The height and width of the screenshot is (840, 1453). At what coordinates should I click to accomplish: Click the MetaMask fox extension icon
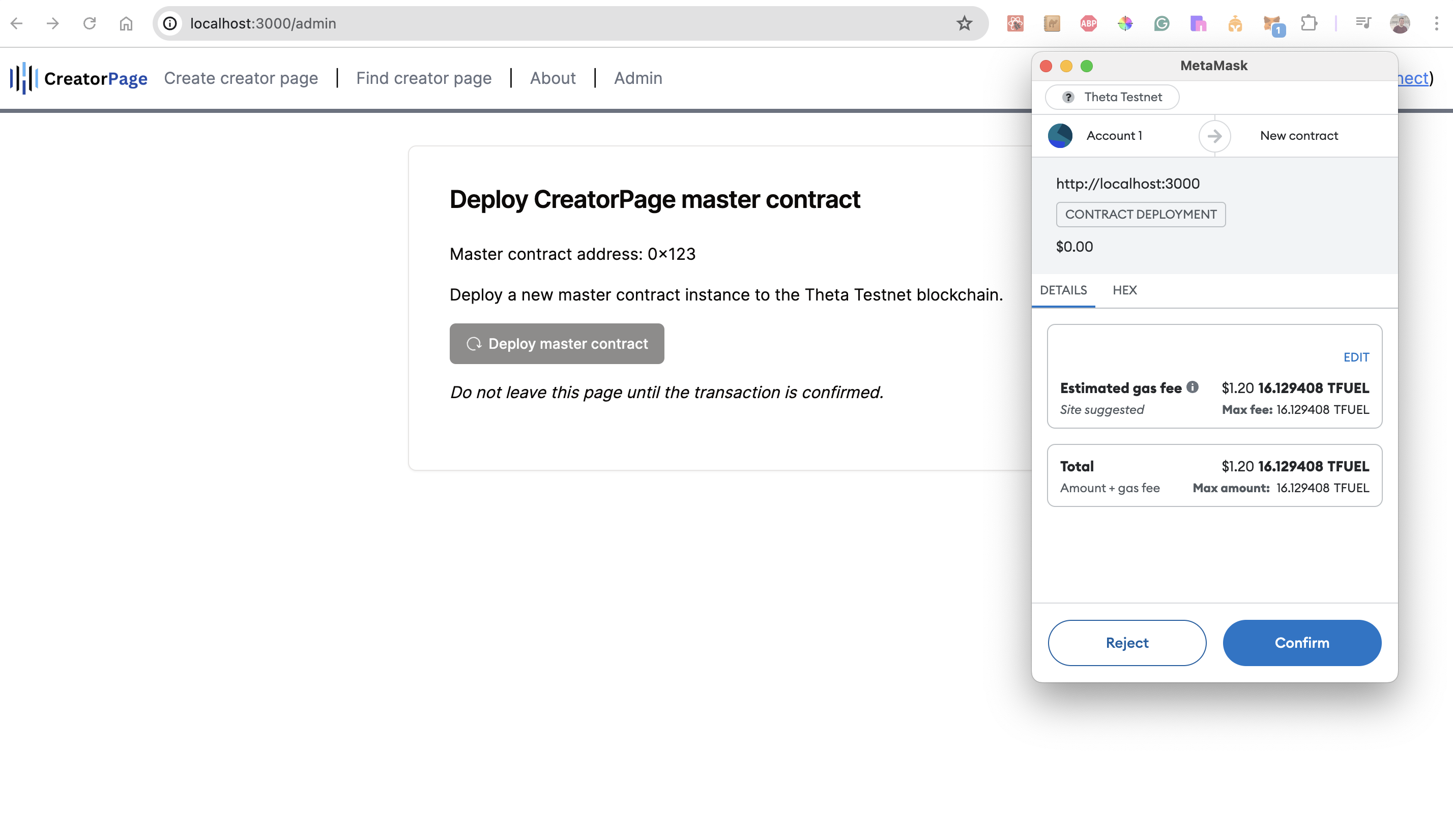coord(1271,23)
